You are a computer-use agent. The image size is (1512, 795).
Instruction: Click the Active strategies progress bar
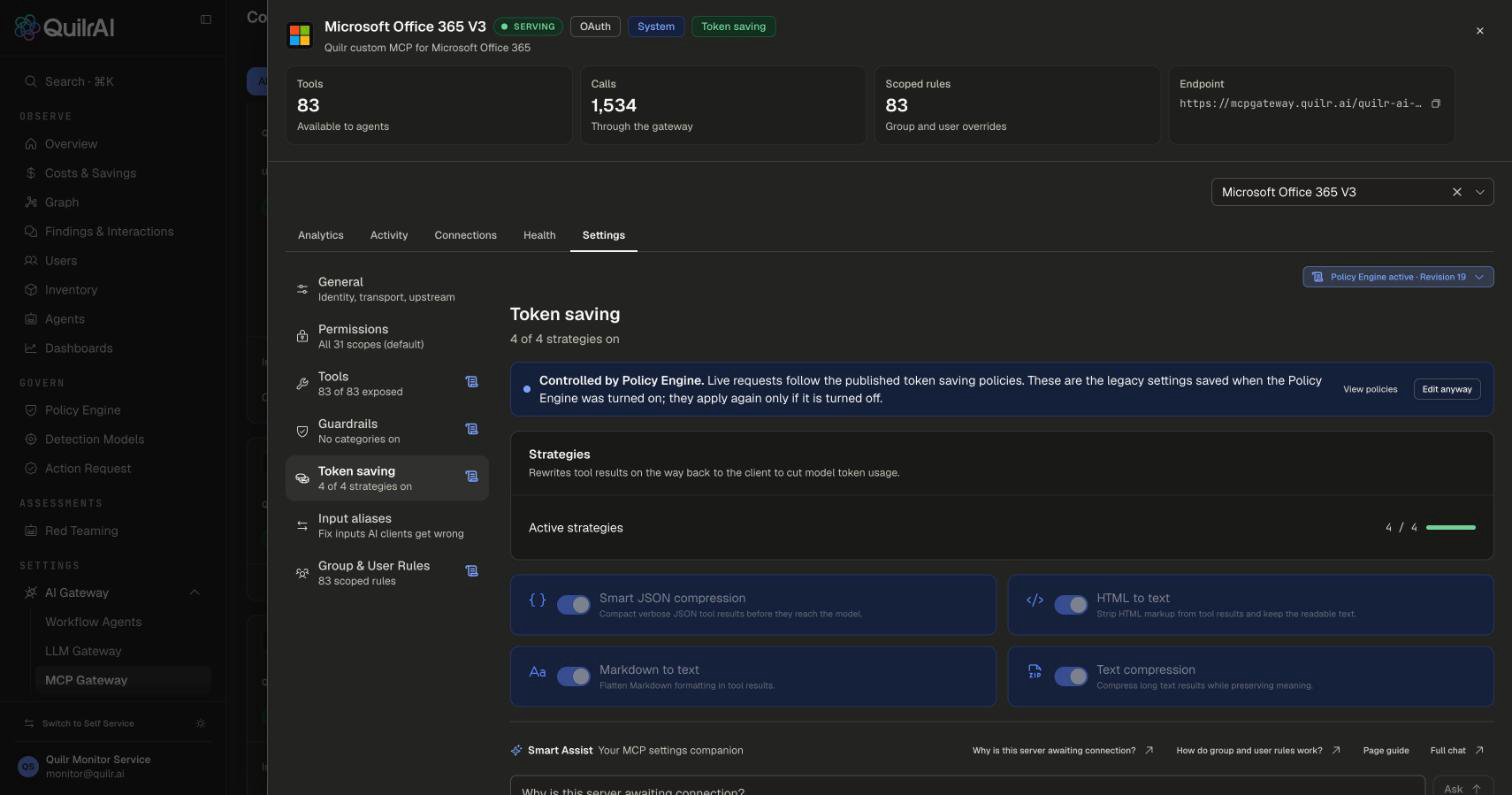1451,527
